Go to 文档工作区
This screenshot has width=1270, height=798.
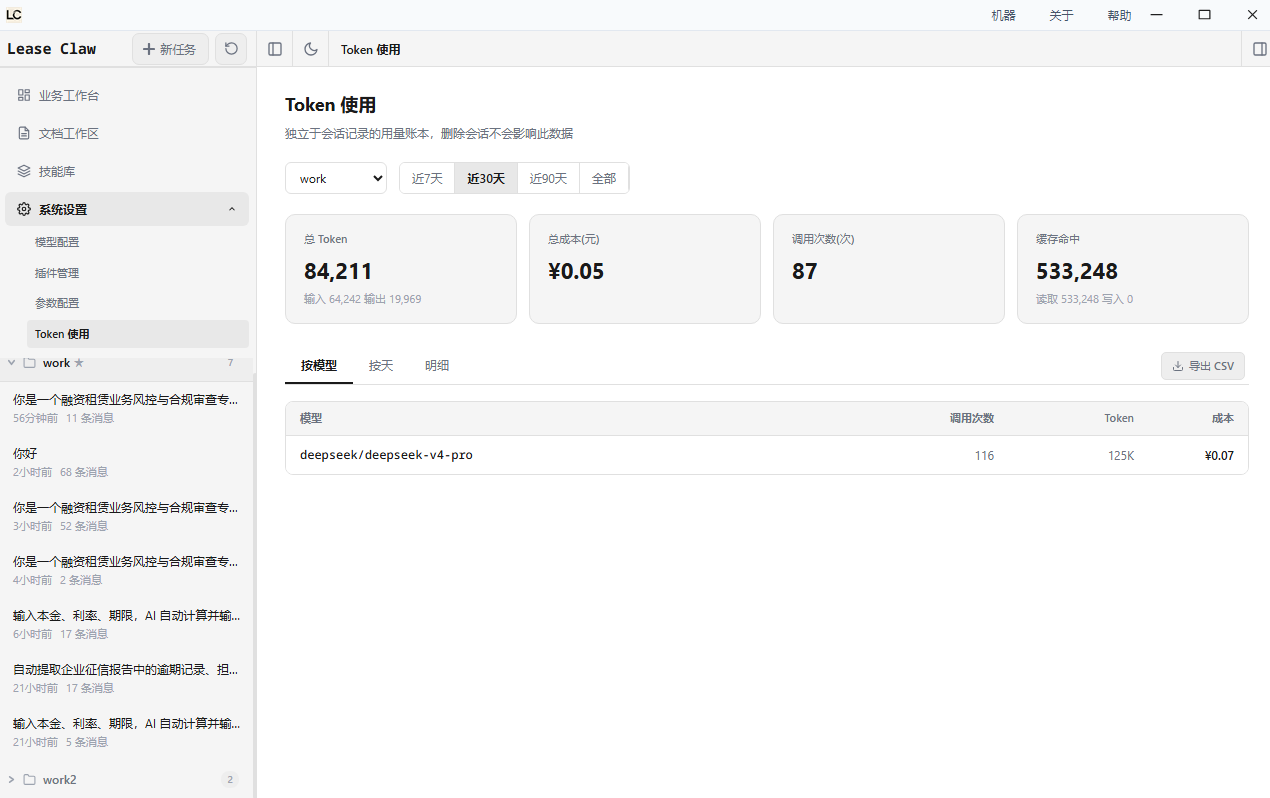(127, 133)
